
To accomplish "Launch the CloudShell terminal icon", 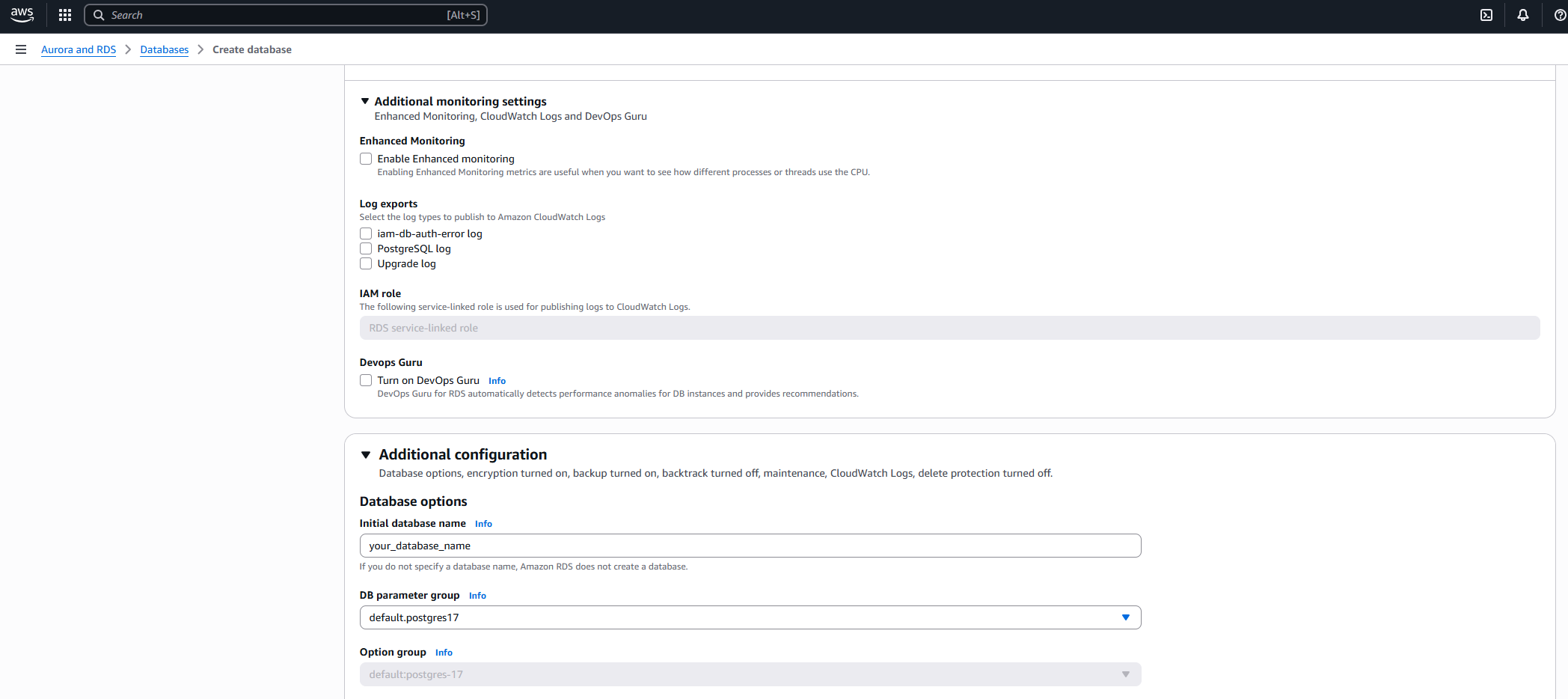I will point(1486,15).
